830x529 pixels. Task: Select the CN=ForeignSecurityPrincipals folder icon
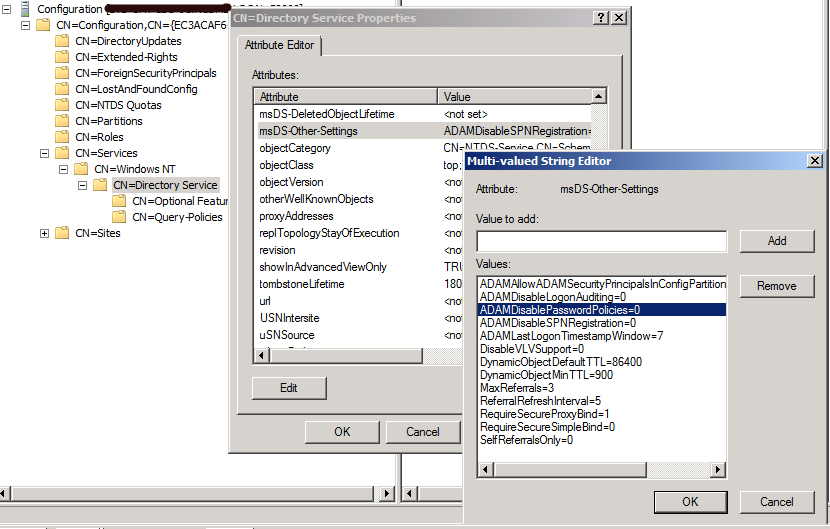click(63, 73)
